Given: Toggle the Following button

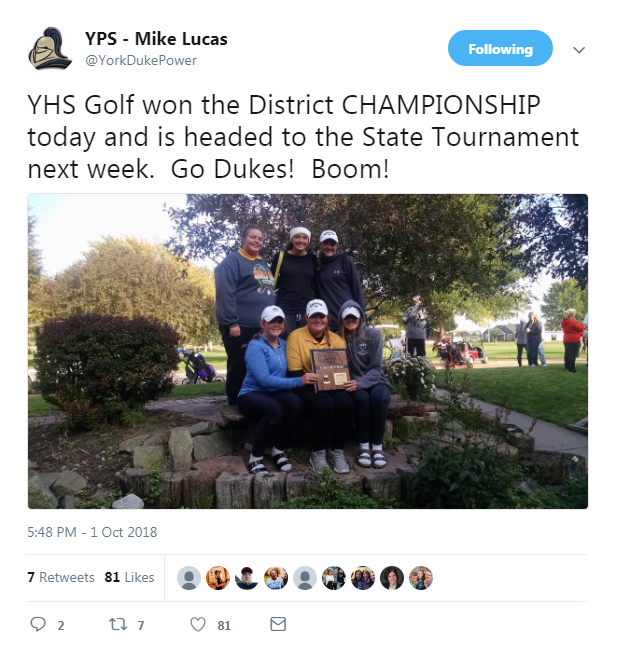Looking at the screenshot, I should [500, 48].
